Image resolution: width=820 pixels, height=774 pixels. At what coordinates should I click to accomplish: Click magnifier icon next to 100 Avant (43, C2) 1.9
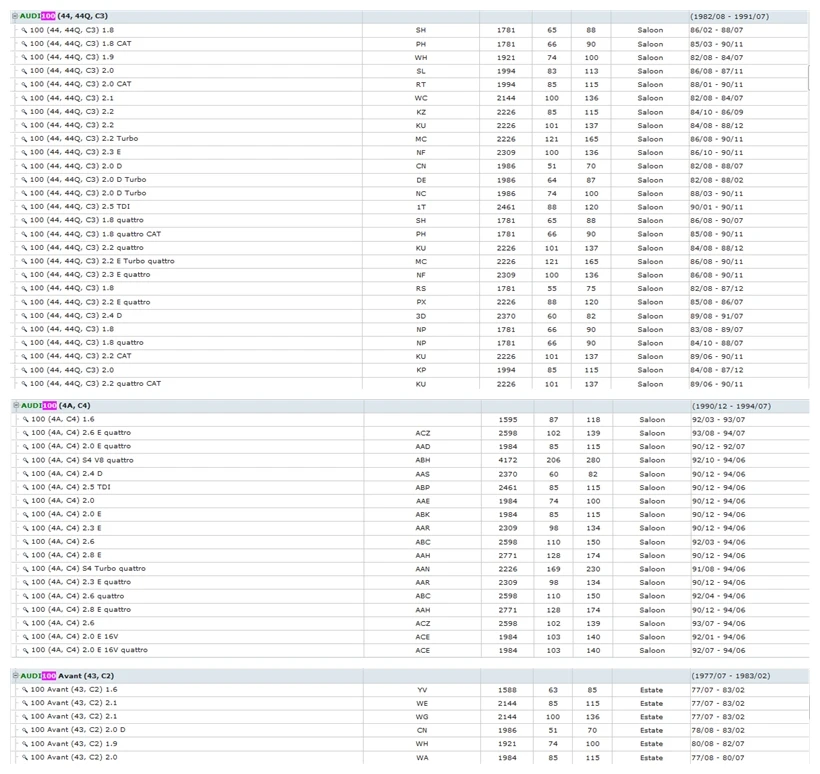pos(25,744)
